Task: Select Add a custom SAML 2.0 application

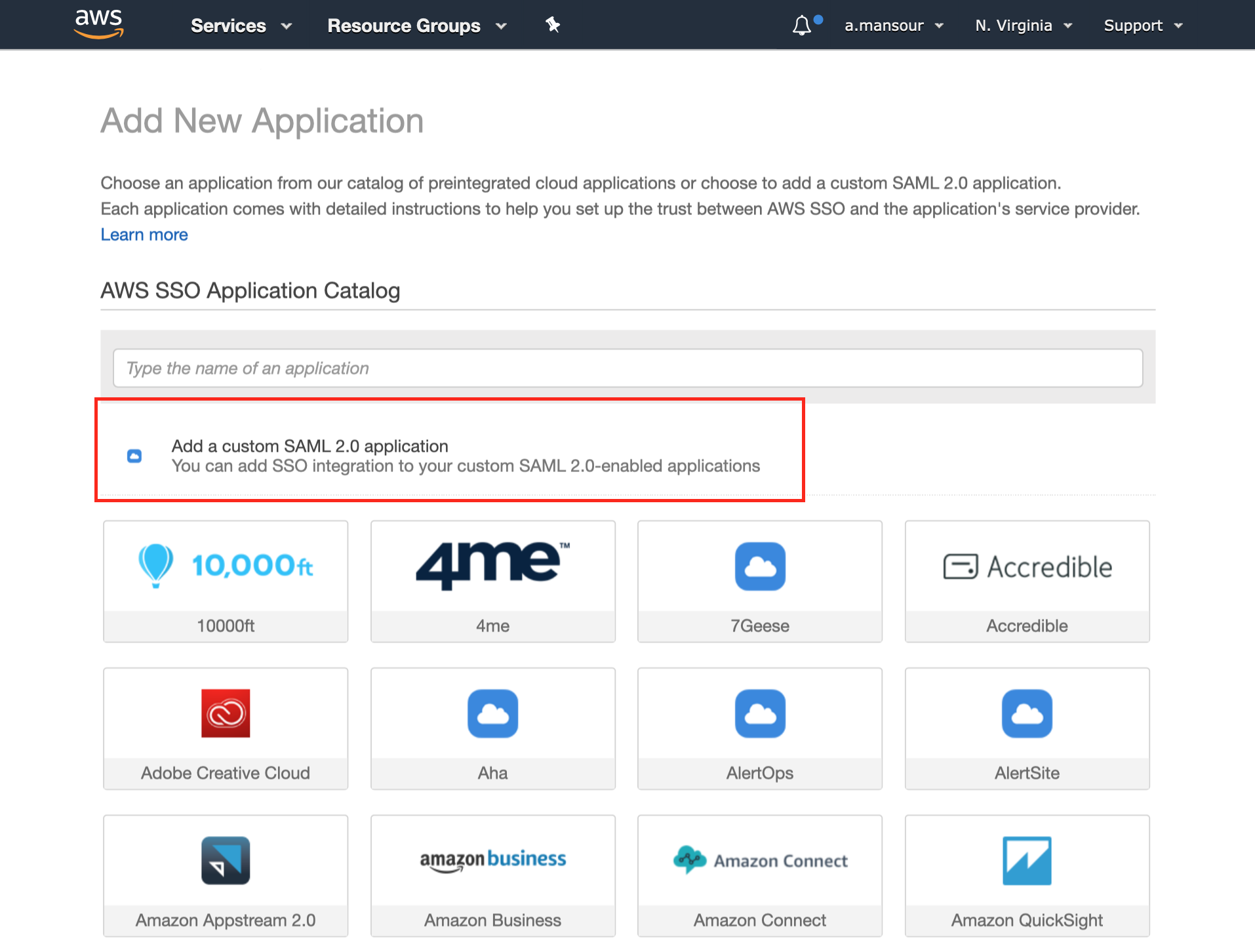Action: tap(309, 446)
